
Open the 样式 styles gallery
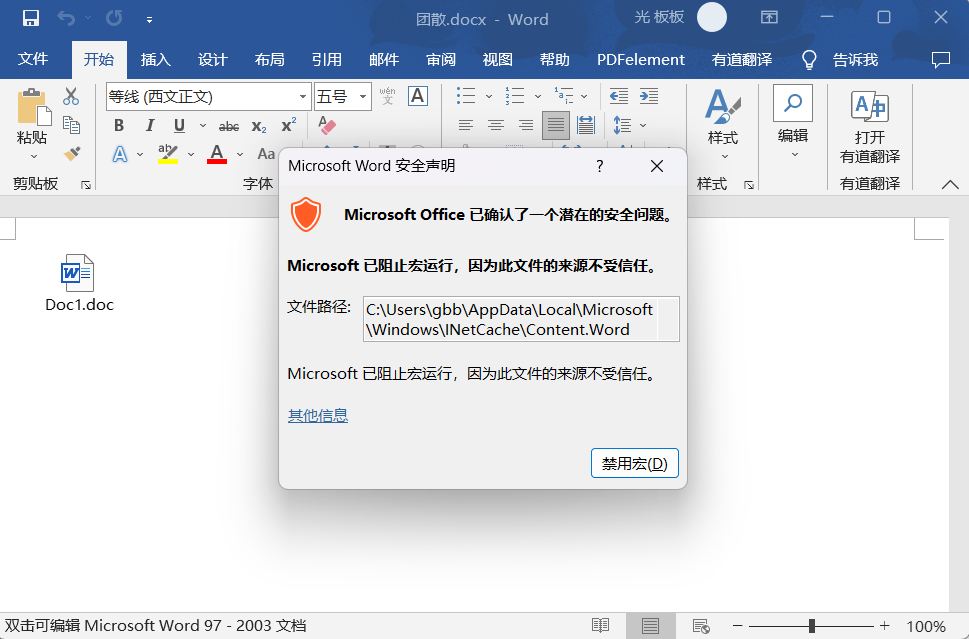(x=722, y=124)
